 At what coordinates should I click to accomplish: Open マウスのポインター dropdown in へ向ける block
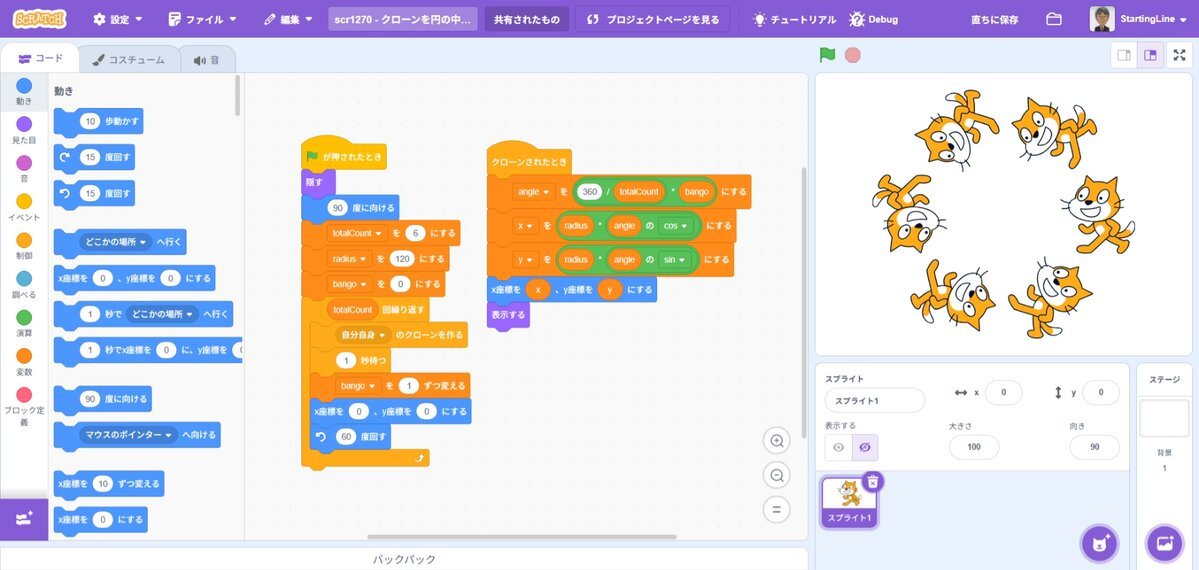click(128, 435)
